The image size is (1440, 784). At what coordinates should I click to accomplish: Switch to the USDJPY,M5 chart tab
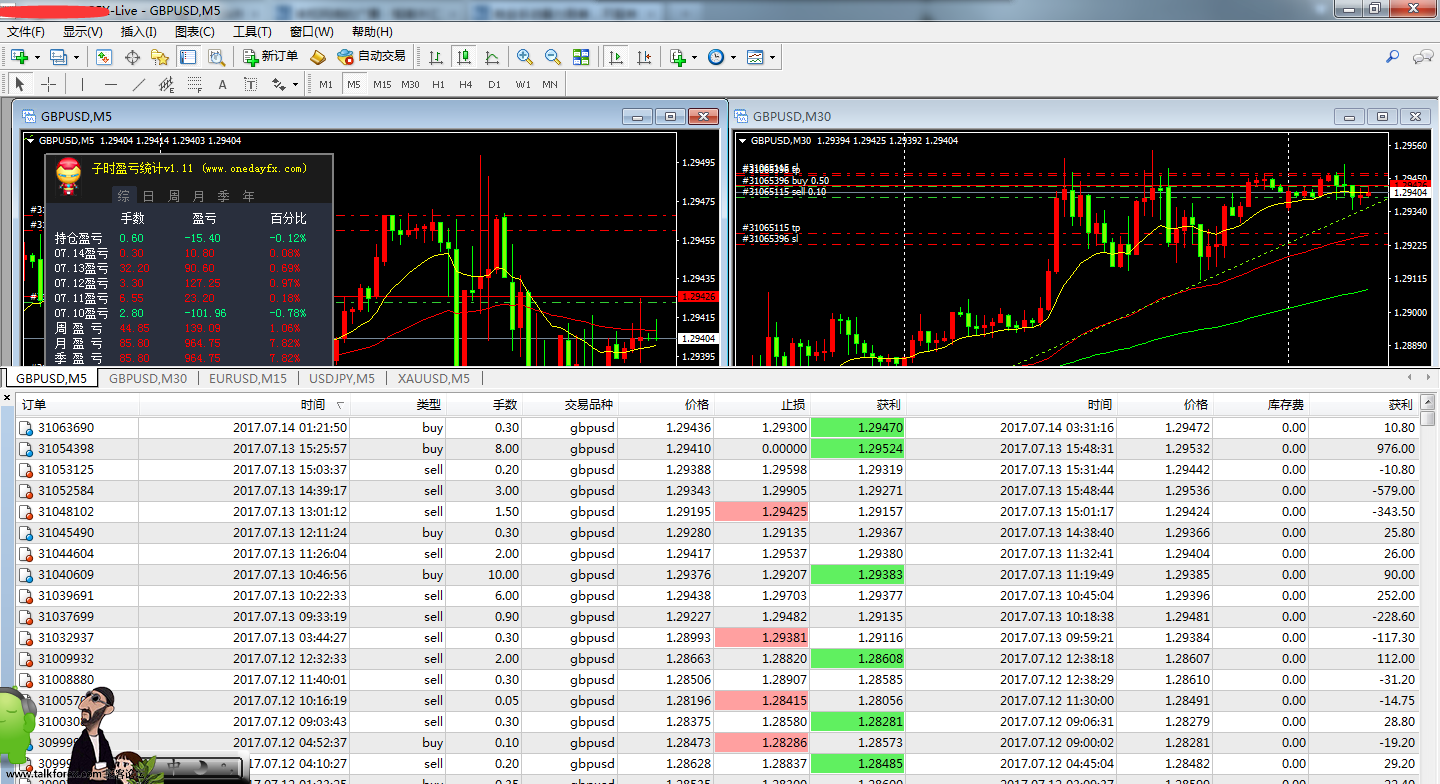(x=342, y=378)
